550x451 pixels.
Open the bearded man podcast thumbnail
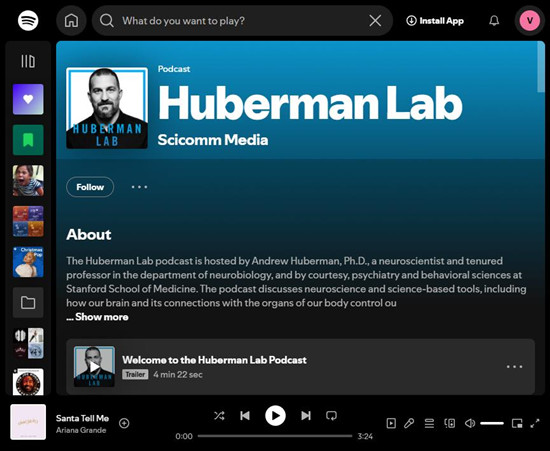coord(28,382)
